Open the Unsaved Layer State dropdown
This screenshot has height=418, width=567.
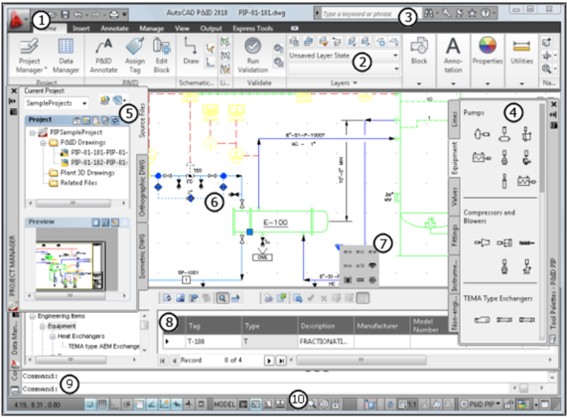[x=344, y=55]
